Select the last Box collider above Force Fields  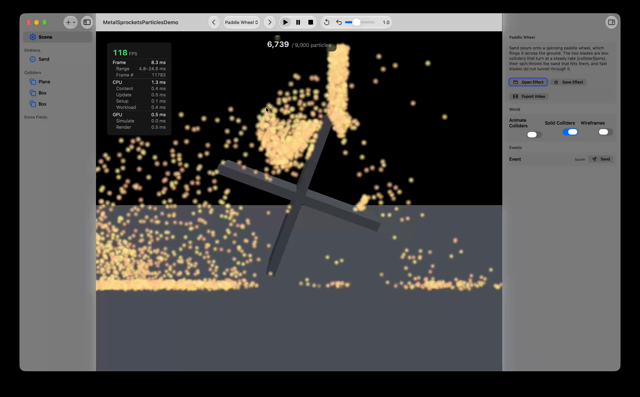pyautogui.click(x=58, y=104)
